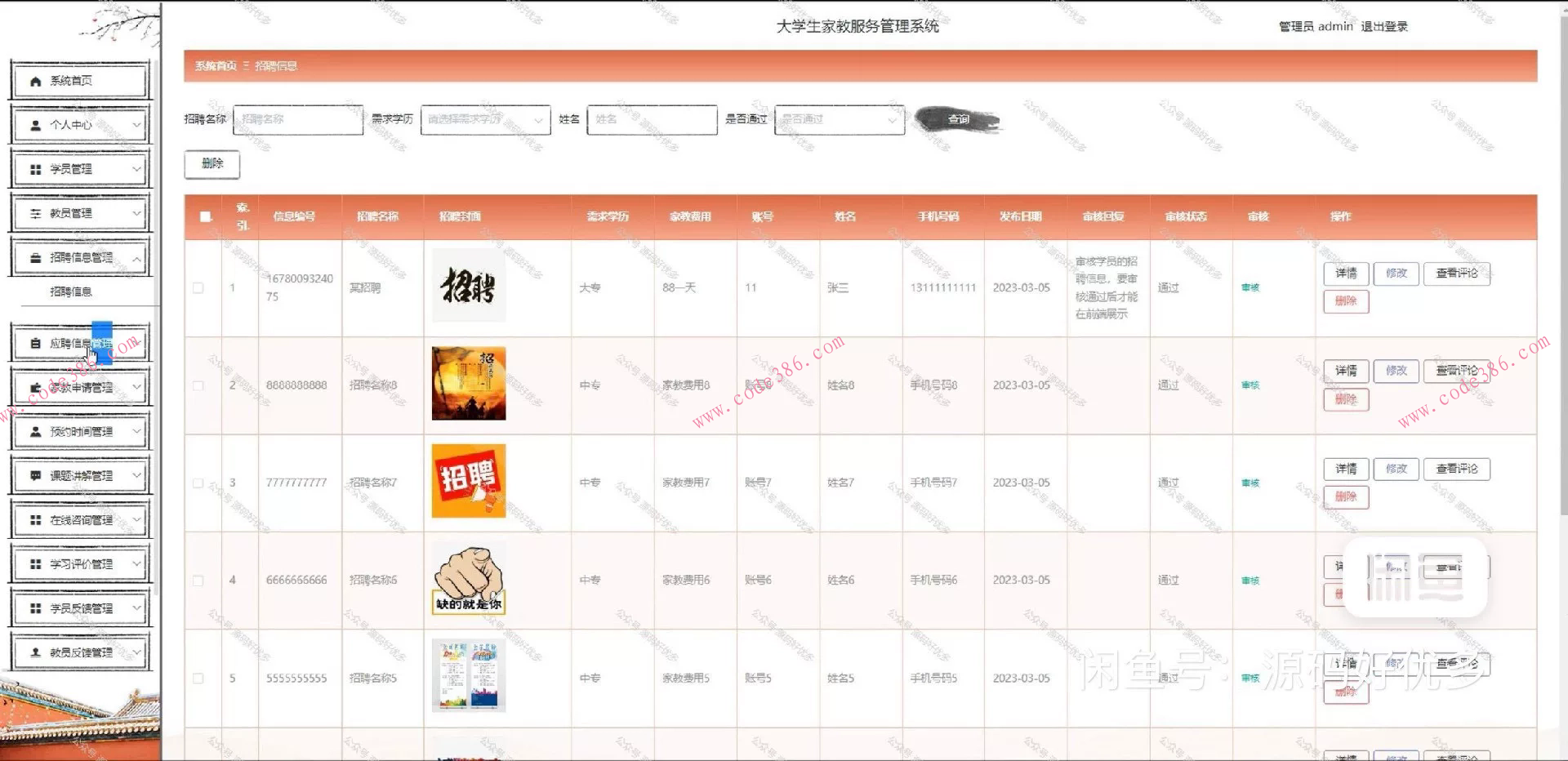
Task: Click the person icon for 个人中心
Action: [34, 125]
